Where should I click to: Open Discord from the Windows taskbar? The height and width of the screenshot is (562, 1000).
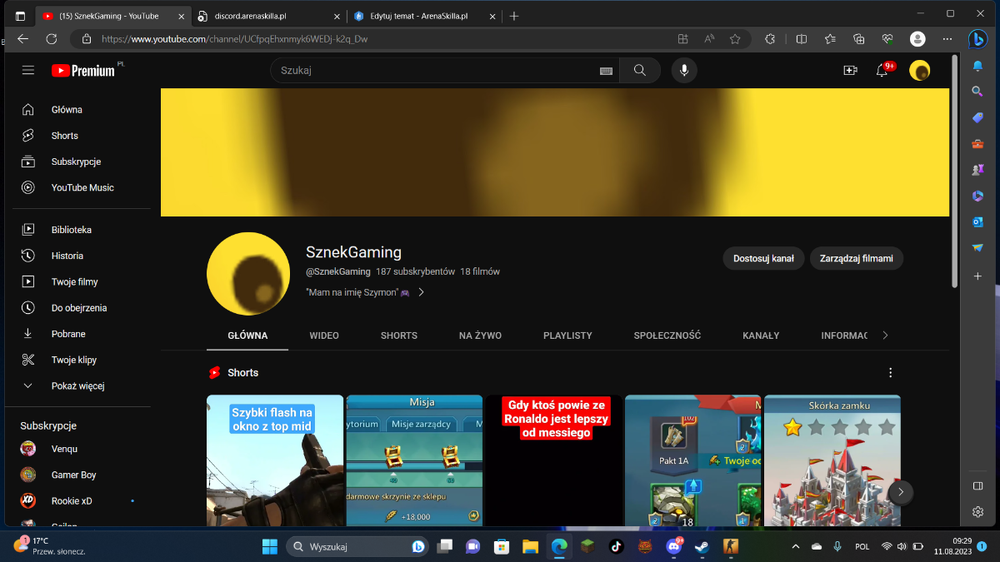pos(674,547)
